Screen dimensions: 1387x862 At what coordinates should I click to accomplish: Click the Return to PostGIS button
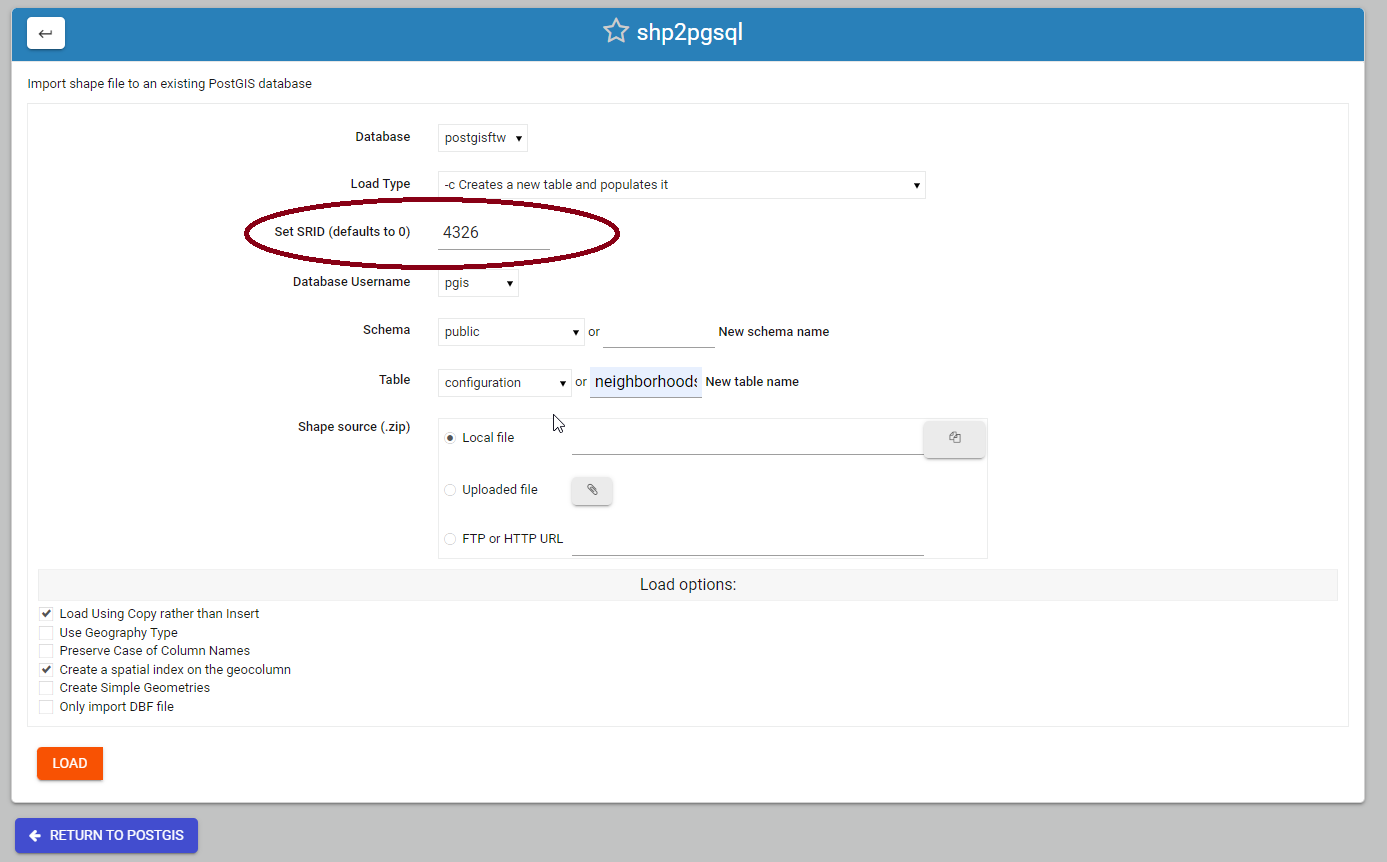(106, 835)
